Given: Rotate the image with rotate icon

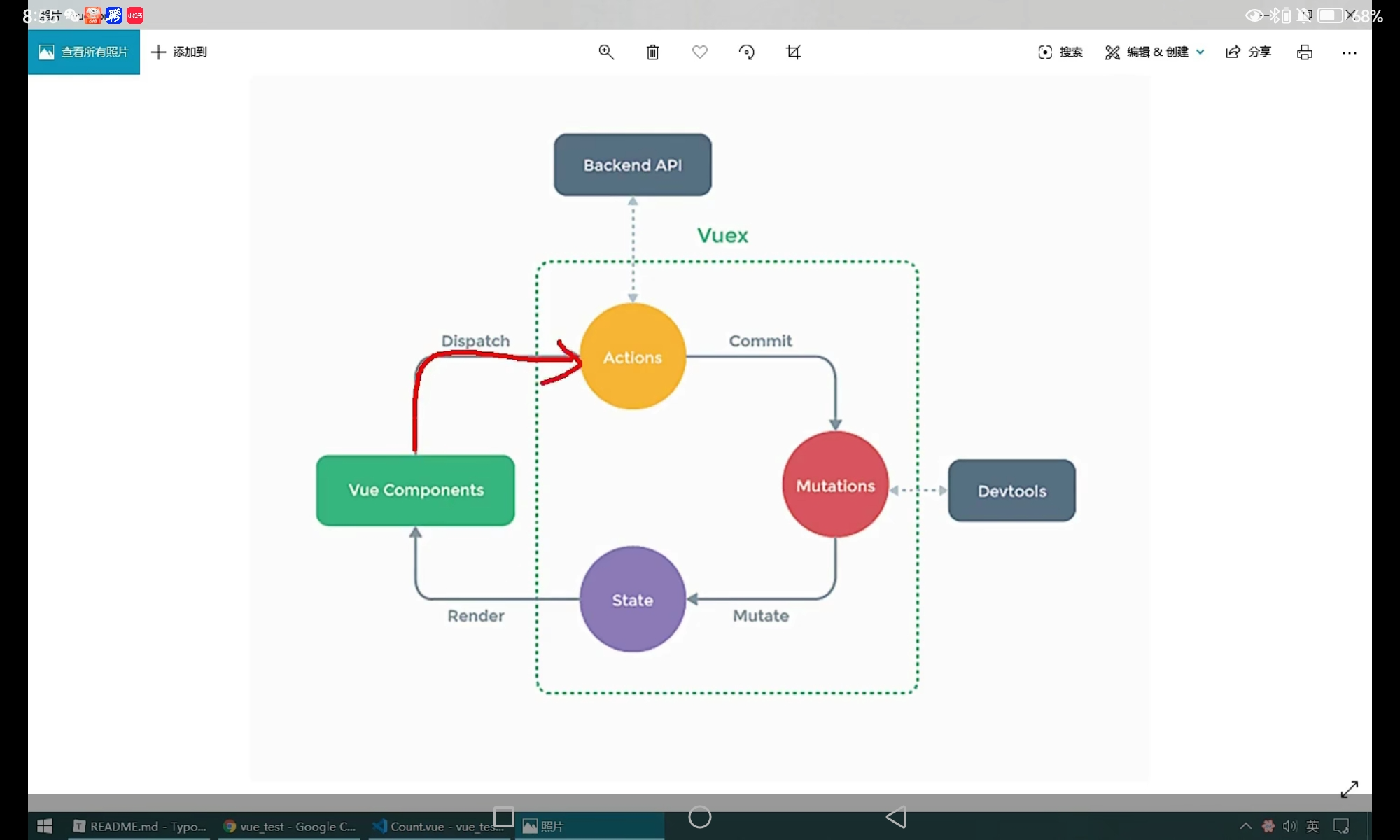Looking at the screenshot, I should click(x=746, y=52).
